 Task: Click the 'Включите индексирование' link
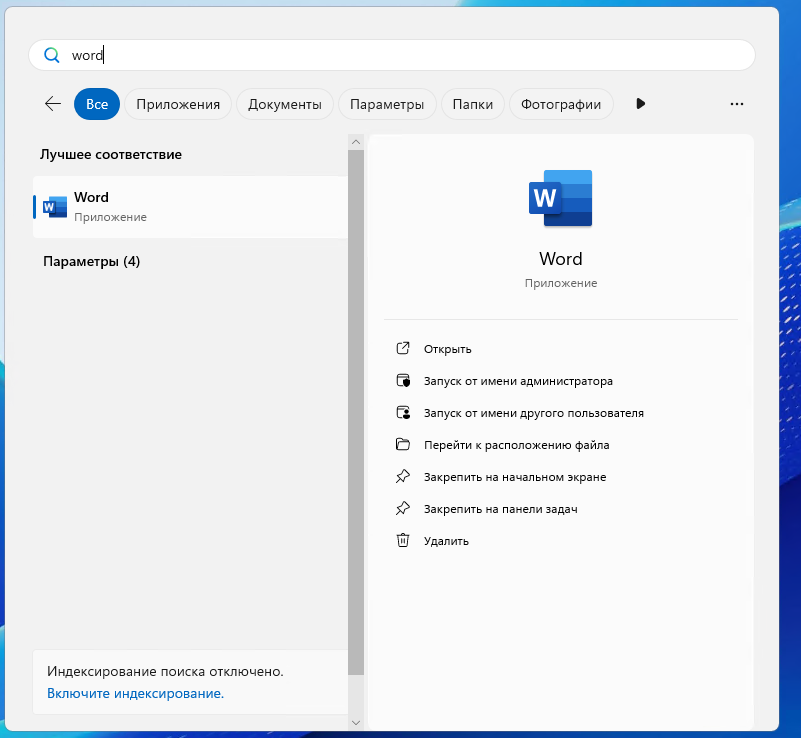coord(135,693)
